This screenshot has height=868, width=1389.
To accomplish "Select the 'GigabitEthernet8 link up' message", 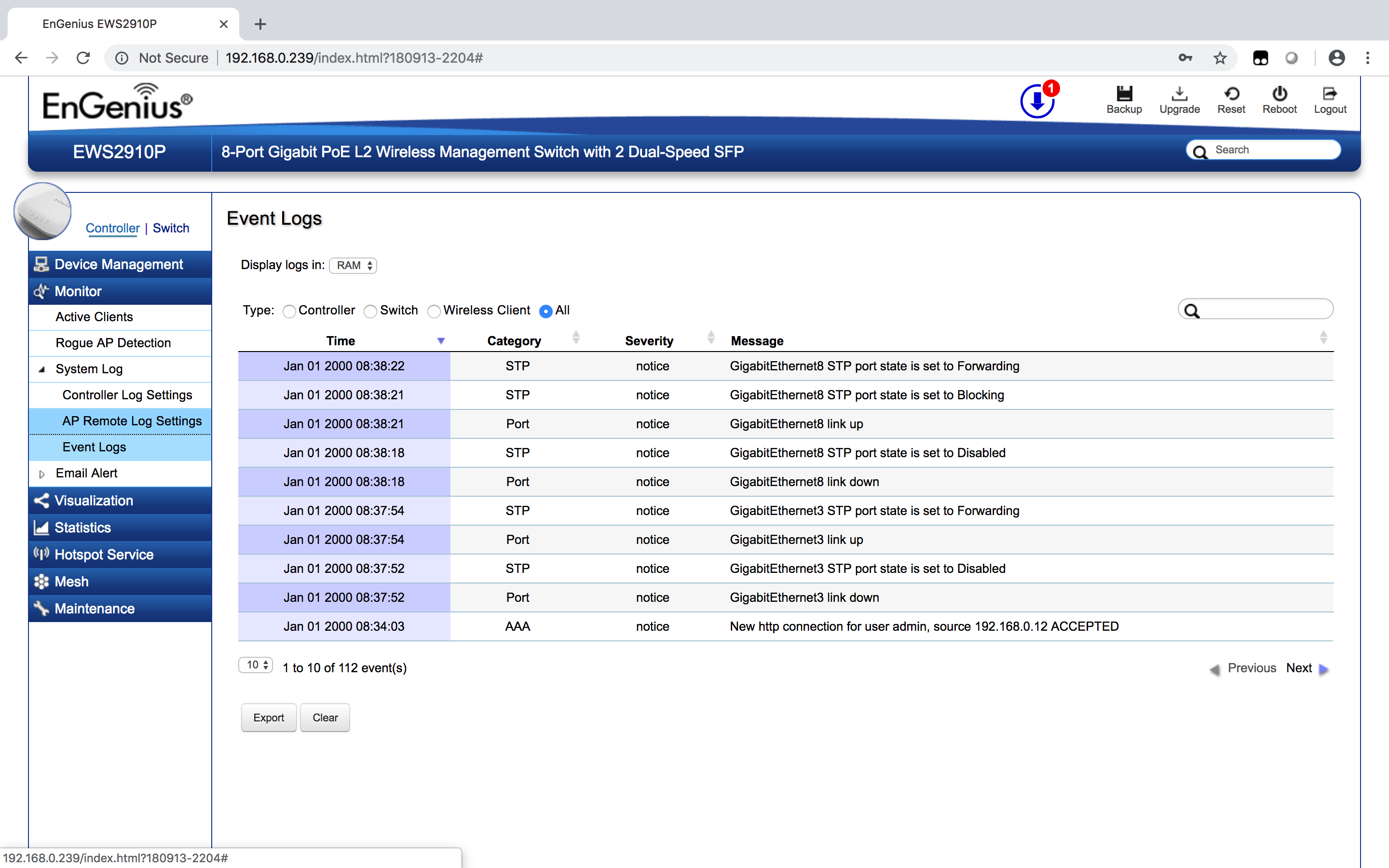I will click(x=797, y=424).
